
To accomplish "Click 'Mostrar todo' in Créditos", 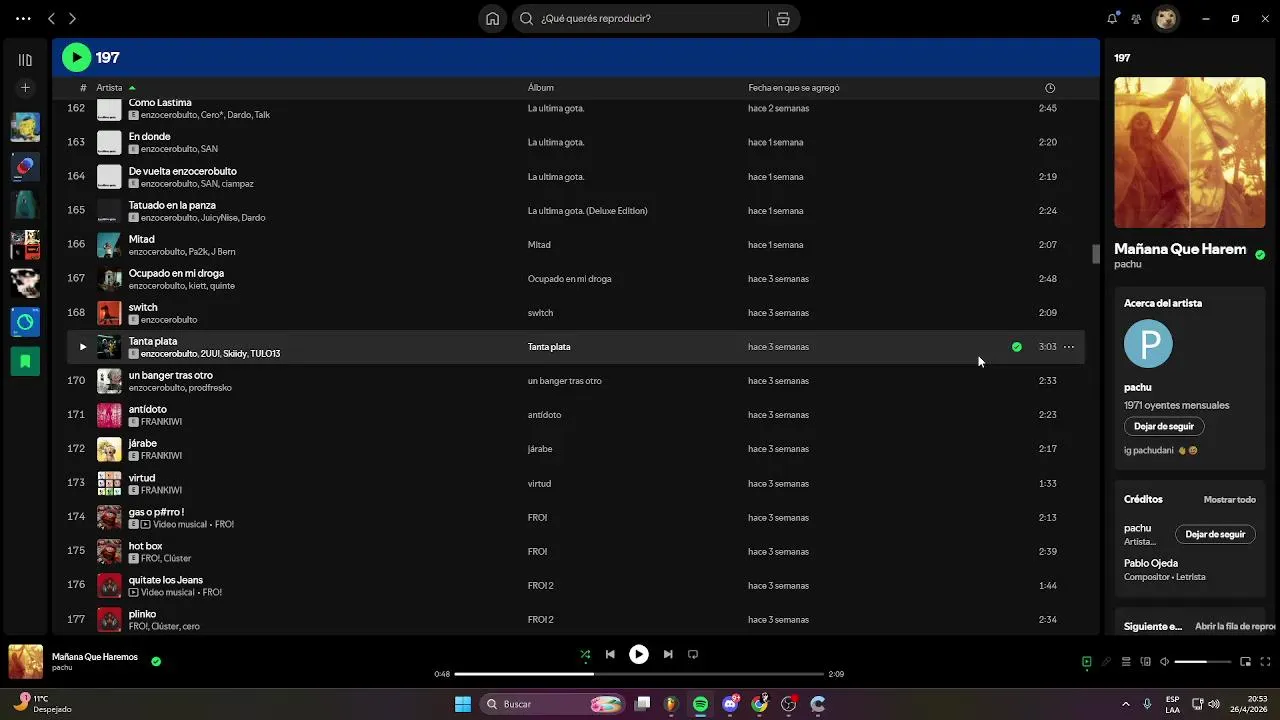I will click(x=1230, y=499).
